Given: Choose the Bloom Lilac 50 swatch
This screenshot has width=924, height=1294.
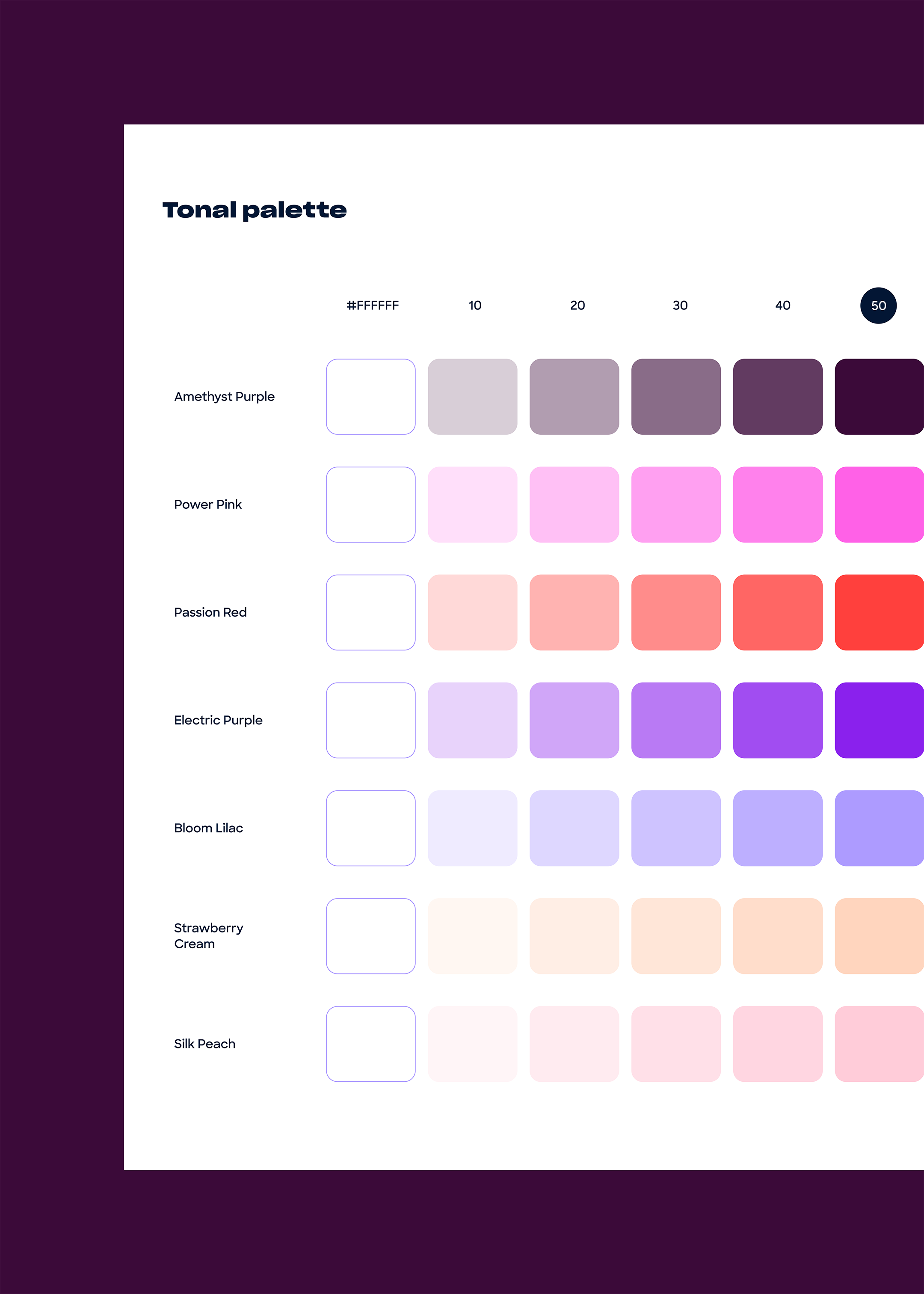Looking at the screenshot, I should coord(879,828).
